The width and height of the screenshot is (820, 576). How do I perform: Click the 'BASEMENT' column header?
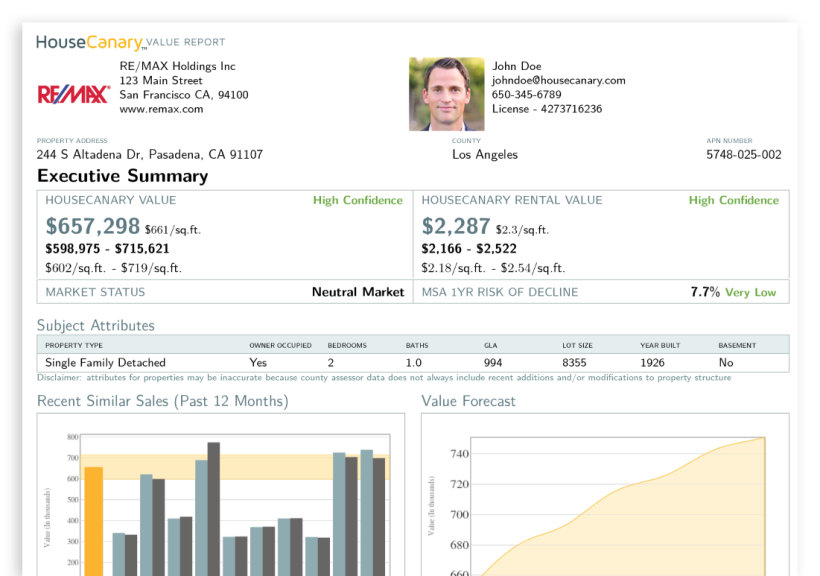click(x=737, y=346)
